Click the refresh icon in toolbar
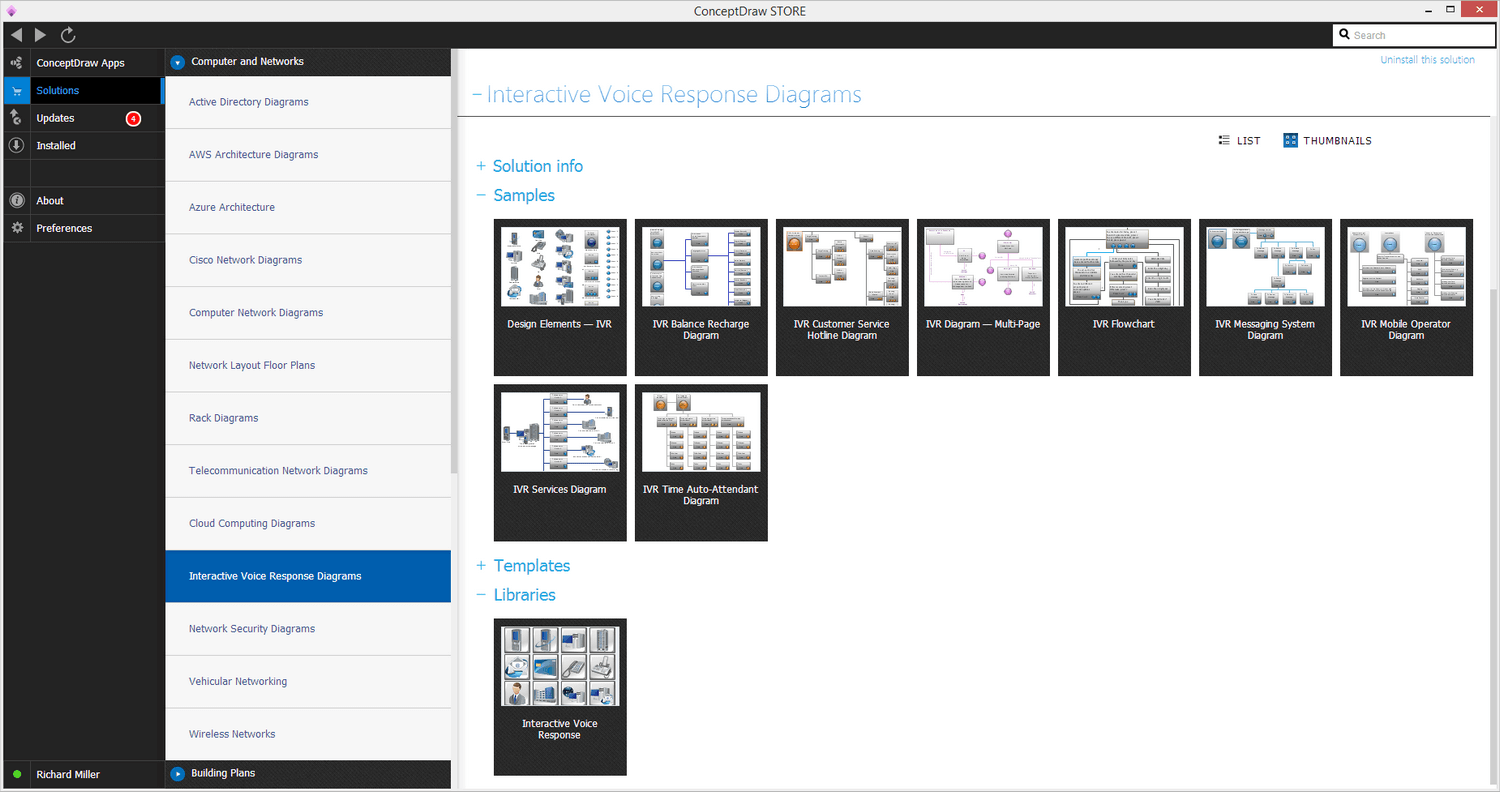This screenshot has height=792, width=1500. [x=68, y=35]
